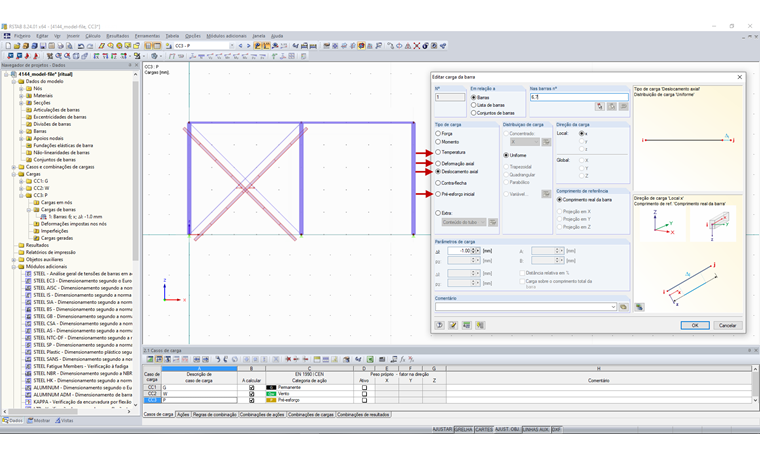Select the Temperatura load type
The image size is (760, 456).
tap(438, 152)
